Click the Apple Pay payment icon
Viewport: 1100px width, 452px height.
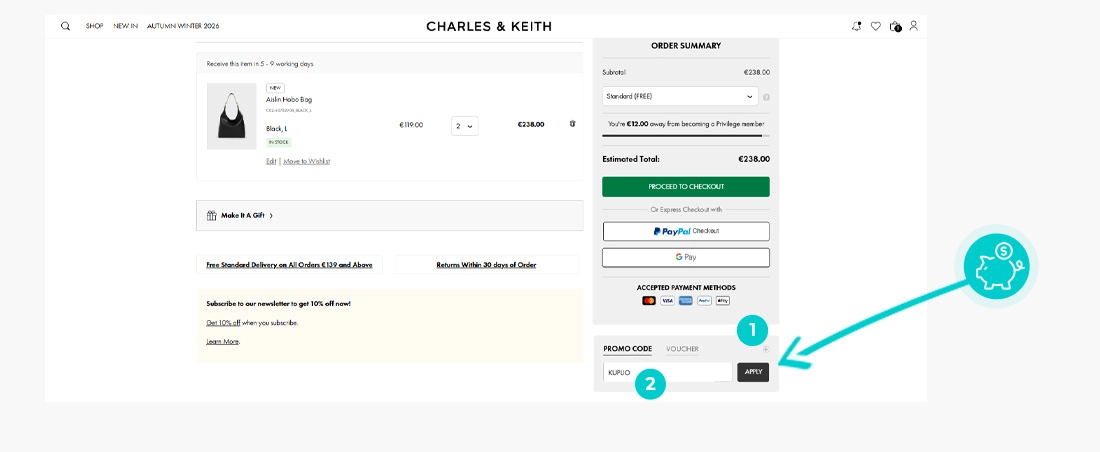pos(723,300)
